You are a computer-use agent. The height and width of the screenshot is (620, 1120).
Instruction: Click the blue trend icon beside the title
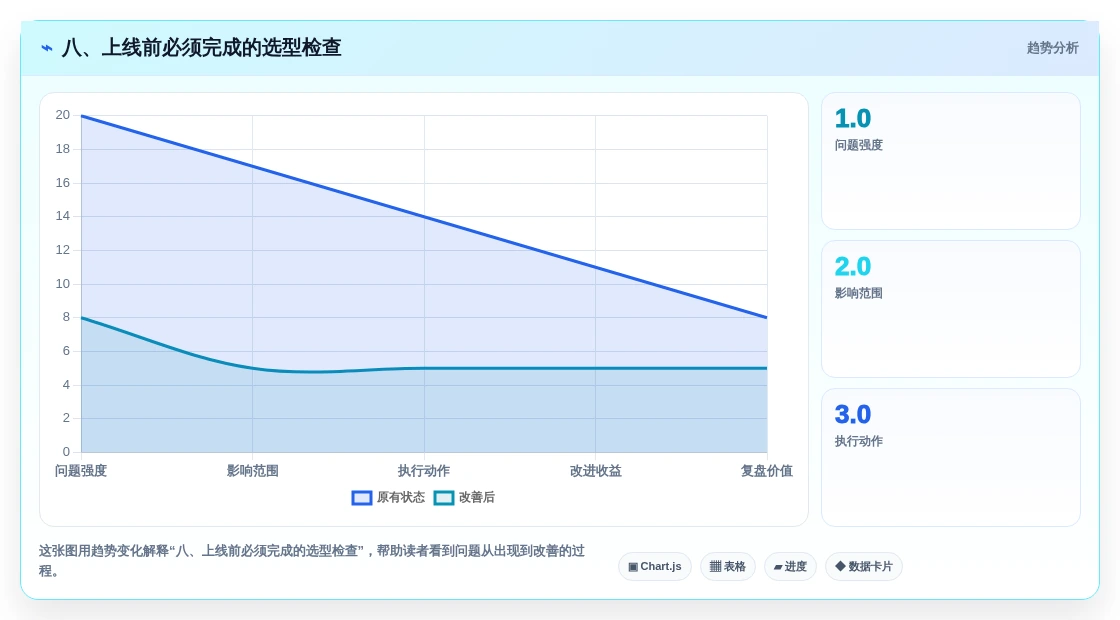pos(47,48)
